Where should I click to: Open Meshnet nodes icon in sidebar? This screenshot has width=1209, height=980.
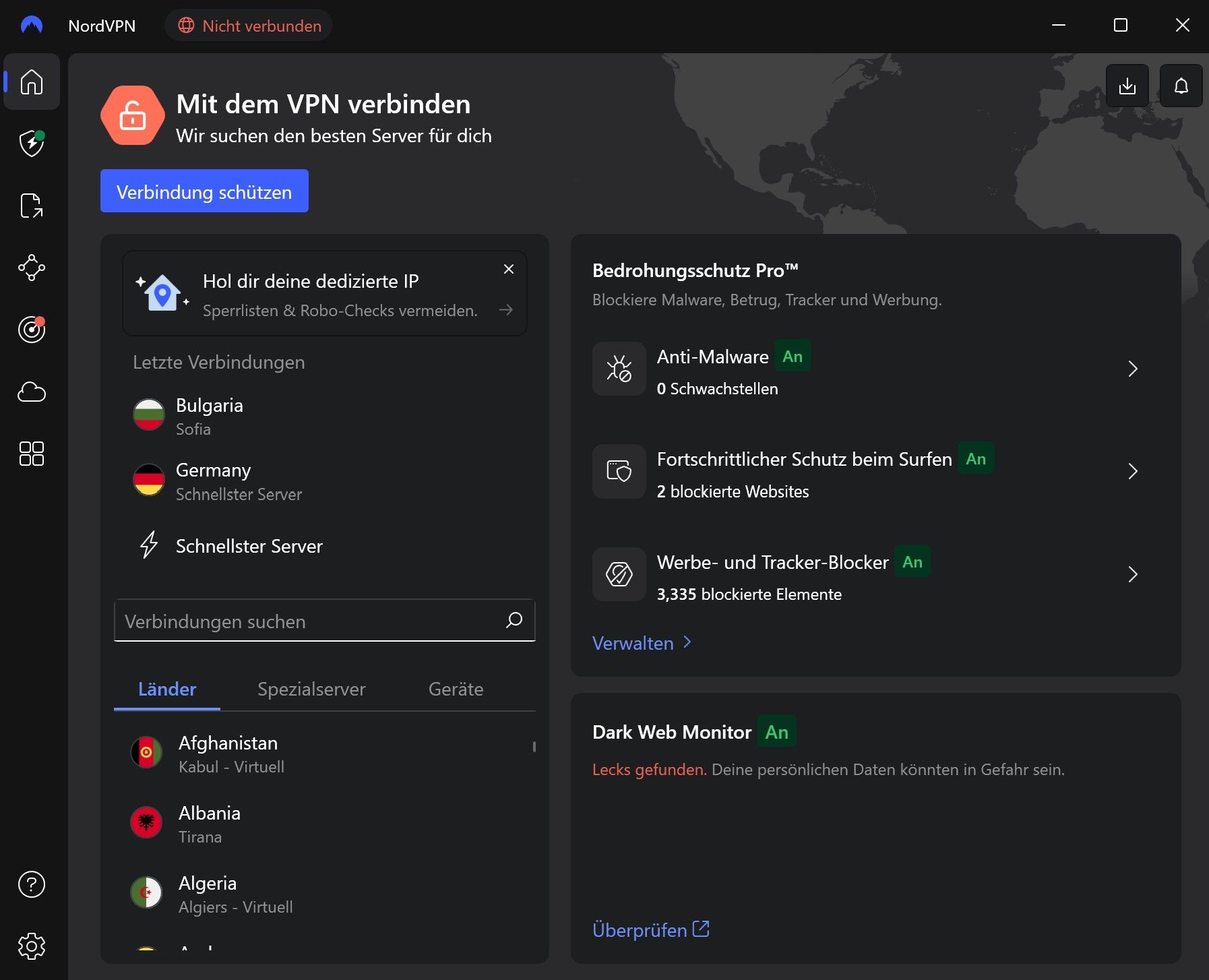32,268
